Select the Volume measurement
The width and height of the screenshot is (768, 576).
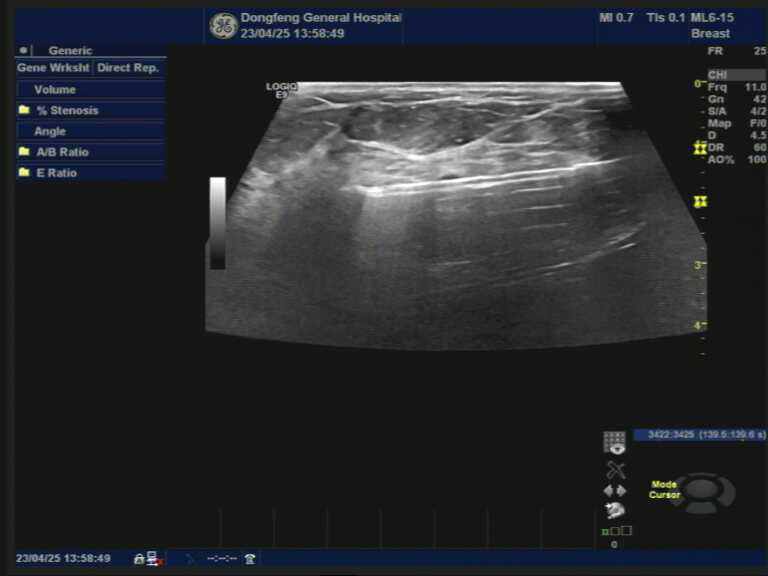pos(55,89)
